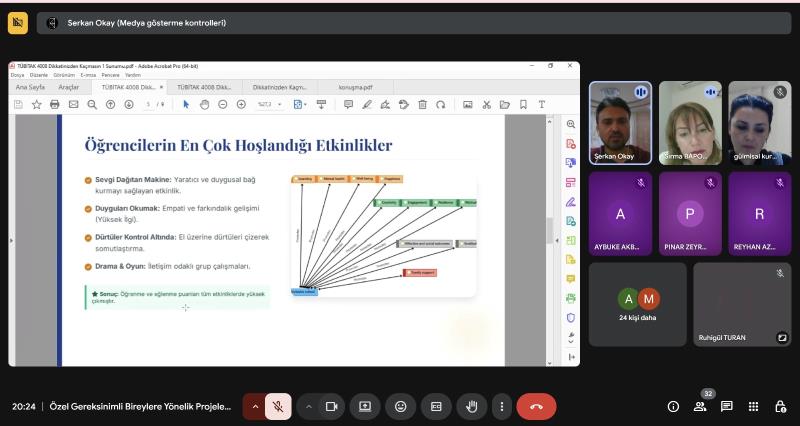Open the three-dot more options menu

(502, 406)
